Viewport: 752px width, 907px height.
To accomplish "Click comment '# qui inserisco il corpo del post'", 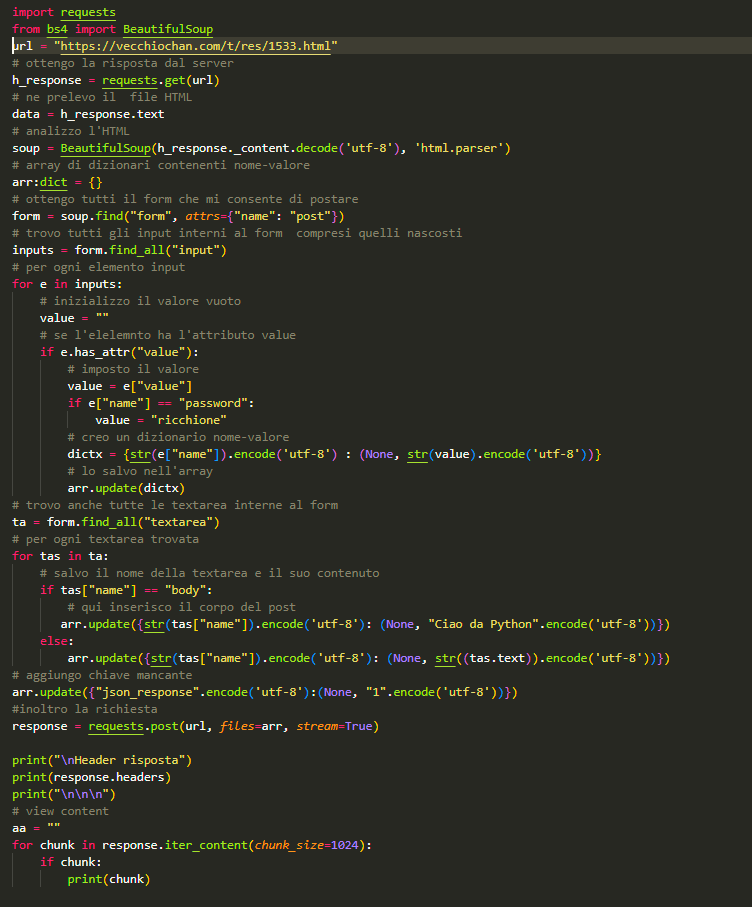I will tap(182, 607).
